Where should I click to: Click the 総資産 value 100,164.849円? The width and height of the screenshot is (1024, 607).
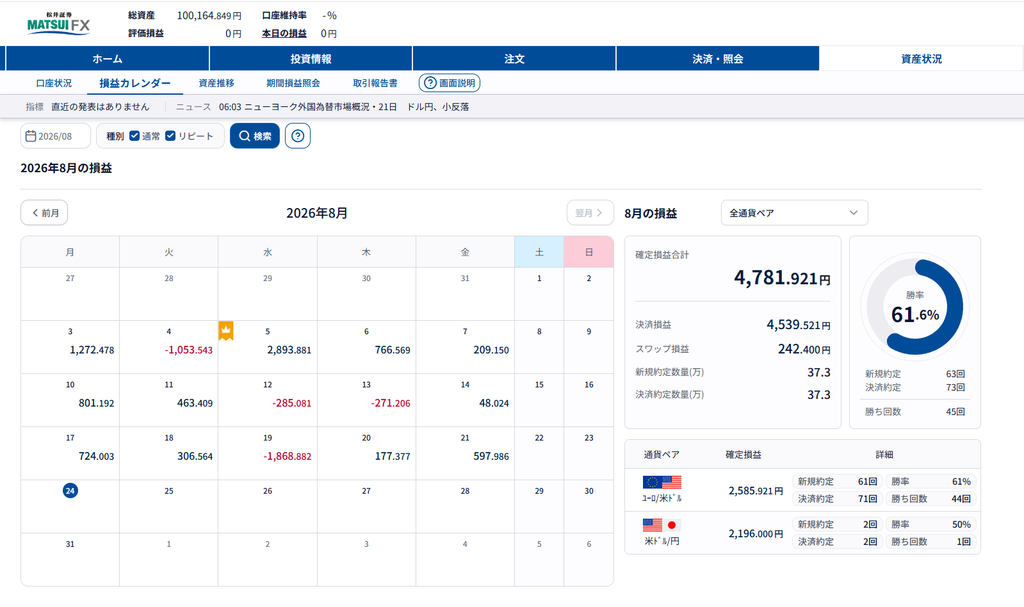(x=209, y=15)
